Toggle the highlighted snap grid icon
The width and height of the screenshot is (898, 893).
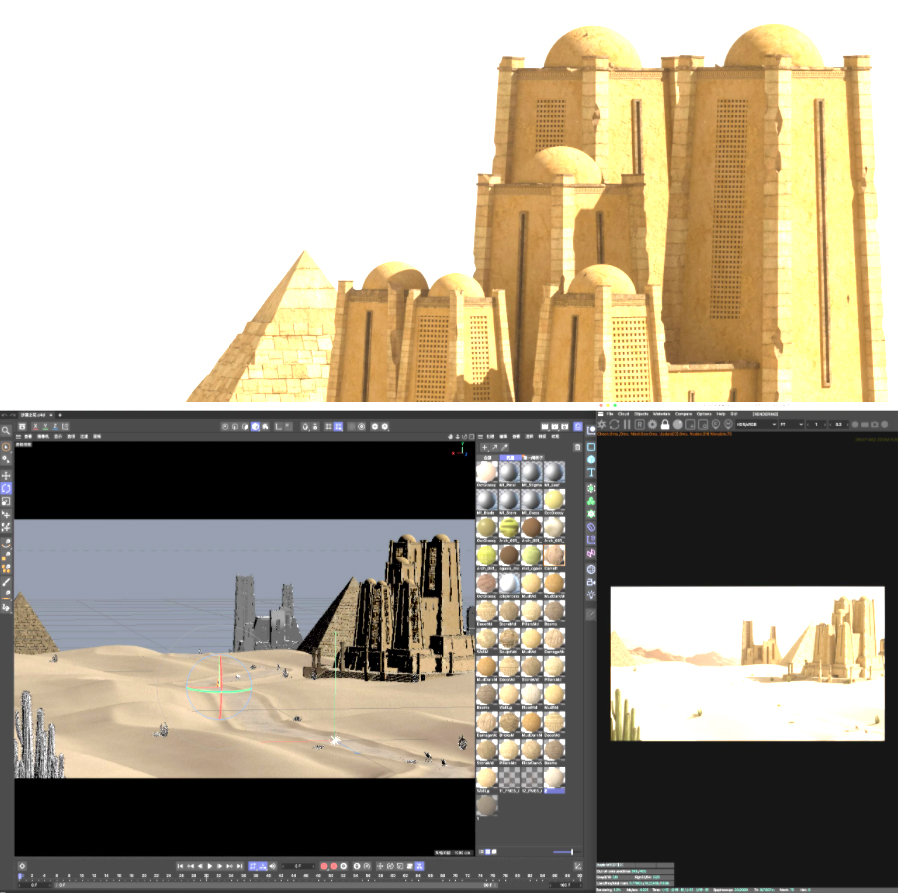[338, 427]
